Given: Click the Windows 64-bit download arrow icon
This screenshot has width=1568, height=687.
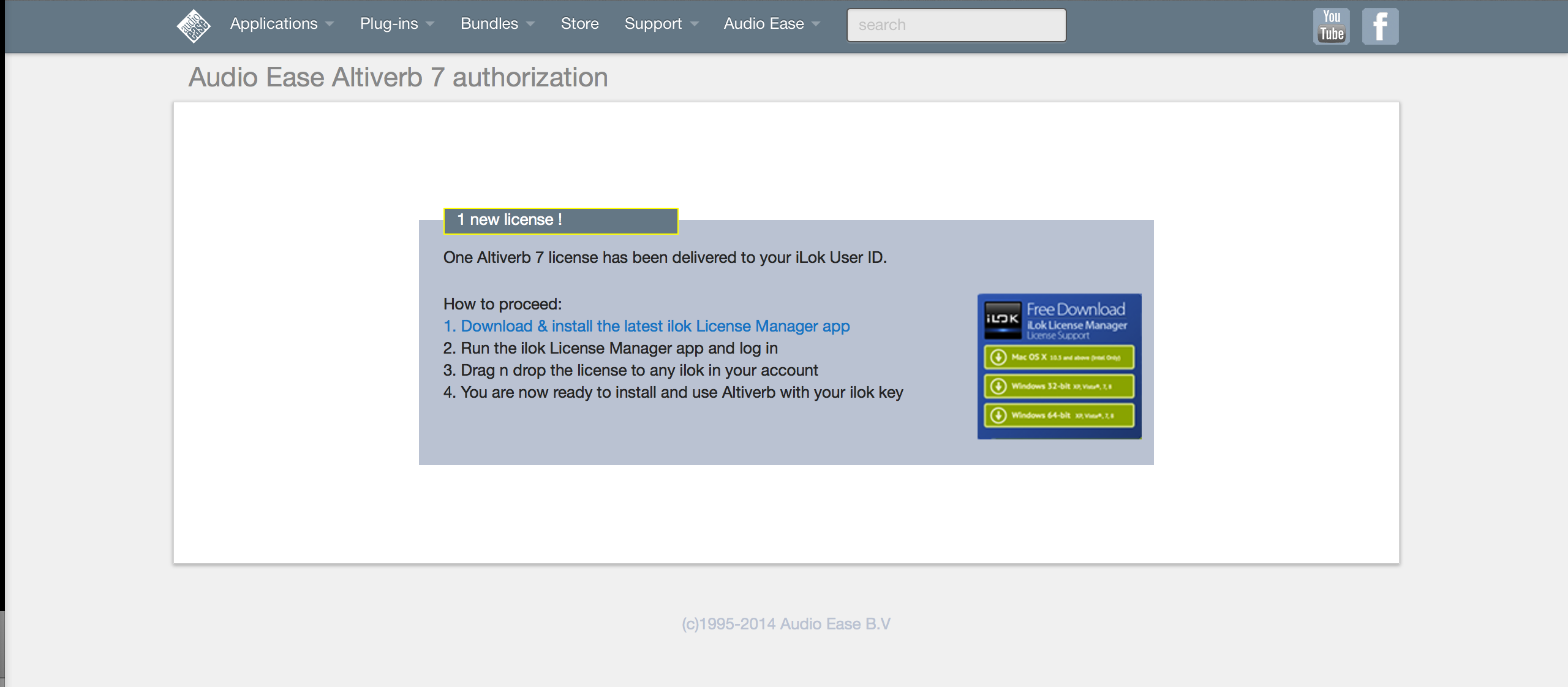Looking at the screenshot, I should [998, 416].
